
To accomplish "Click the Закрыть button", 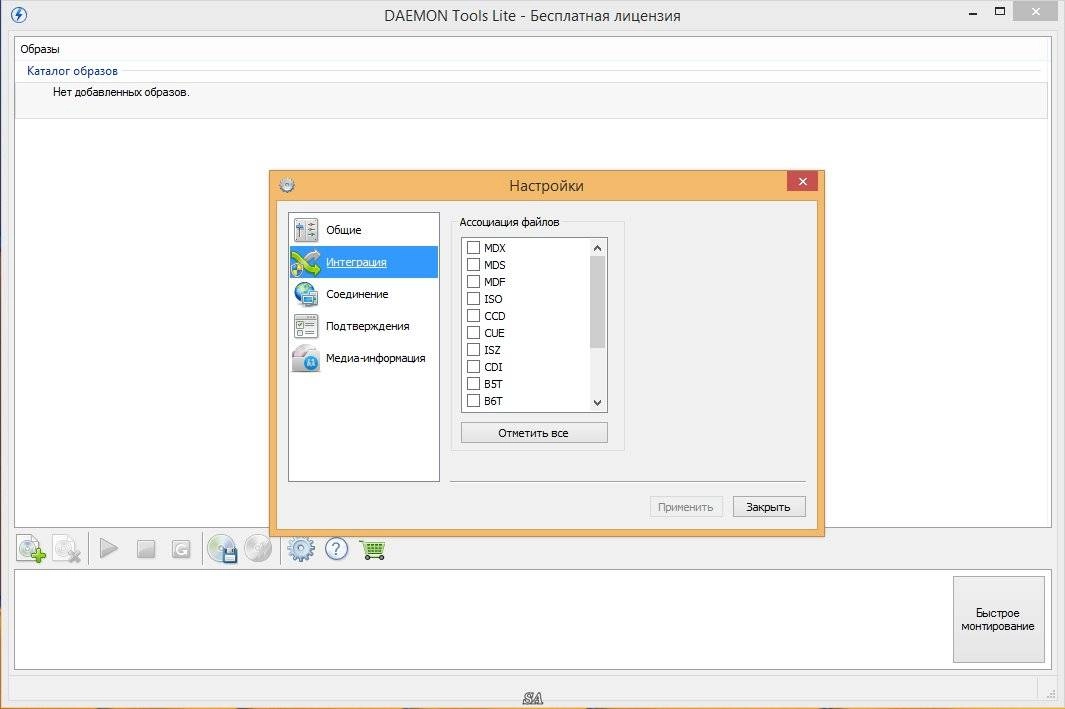I will point(769,507).
